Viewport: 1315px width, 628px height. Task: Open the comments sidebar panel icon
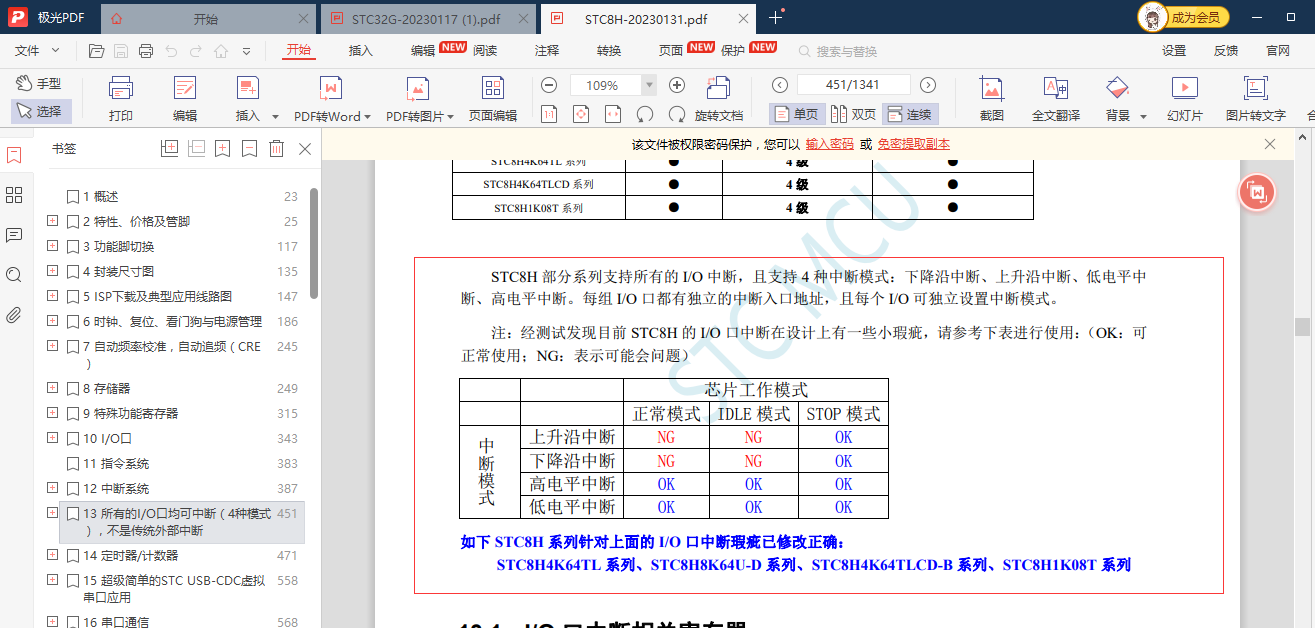click(x=14, y=235)
